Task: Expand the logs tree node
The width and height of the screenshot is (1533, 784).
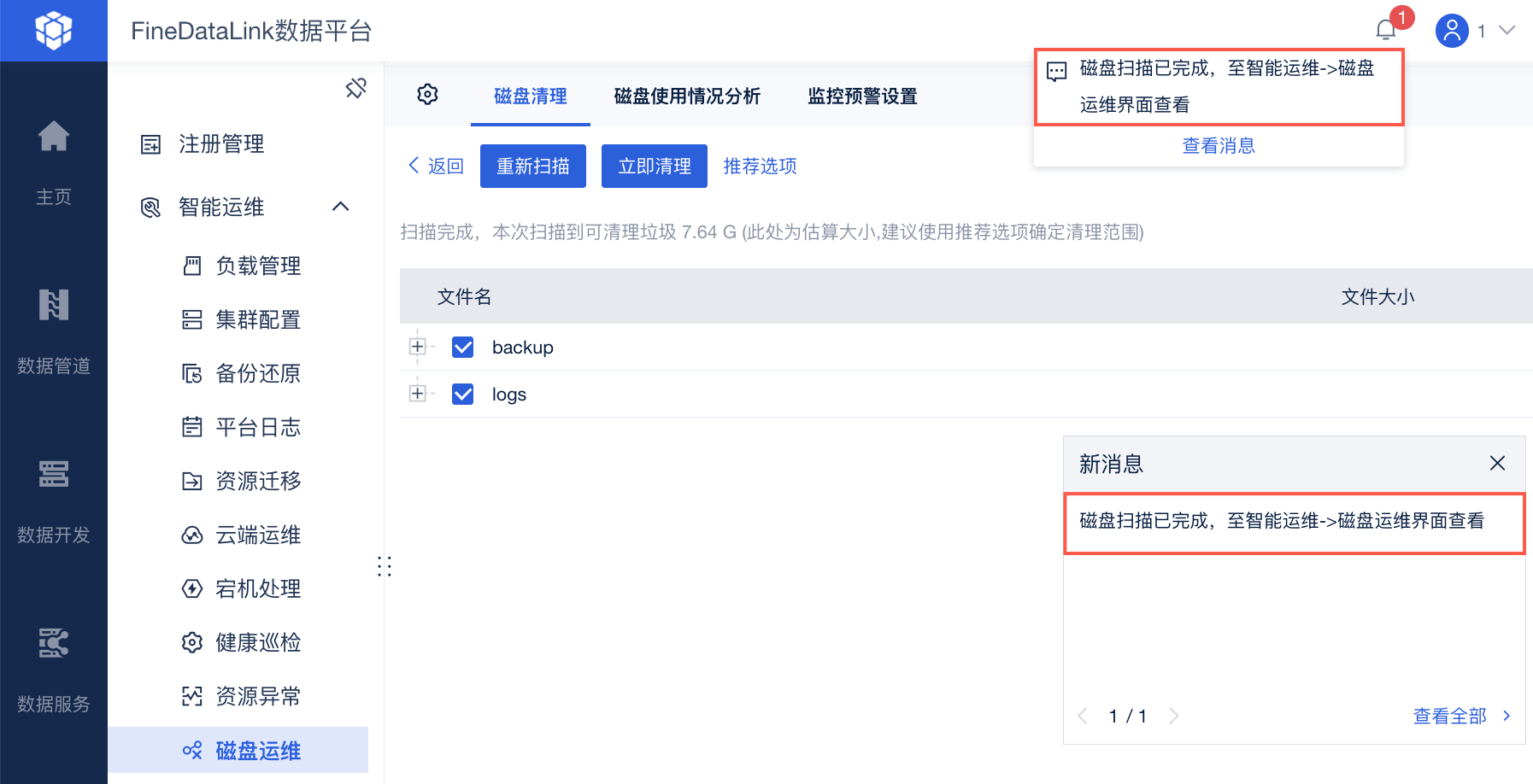Action: pos(417,394)
